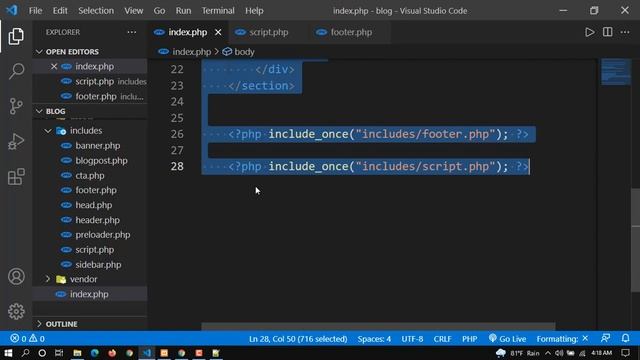Open the Run menu
The width and height of the screenshot is (640, 360).
183,11
